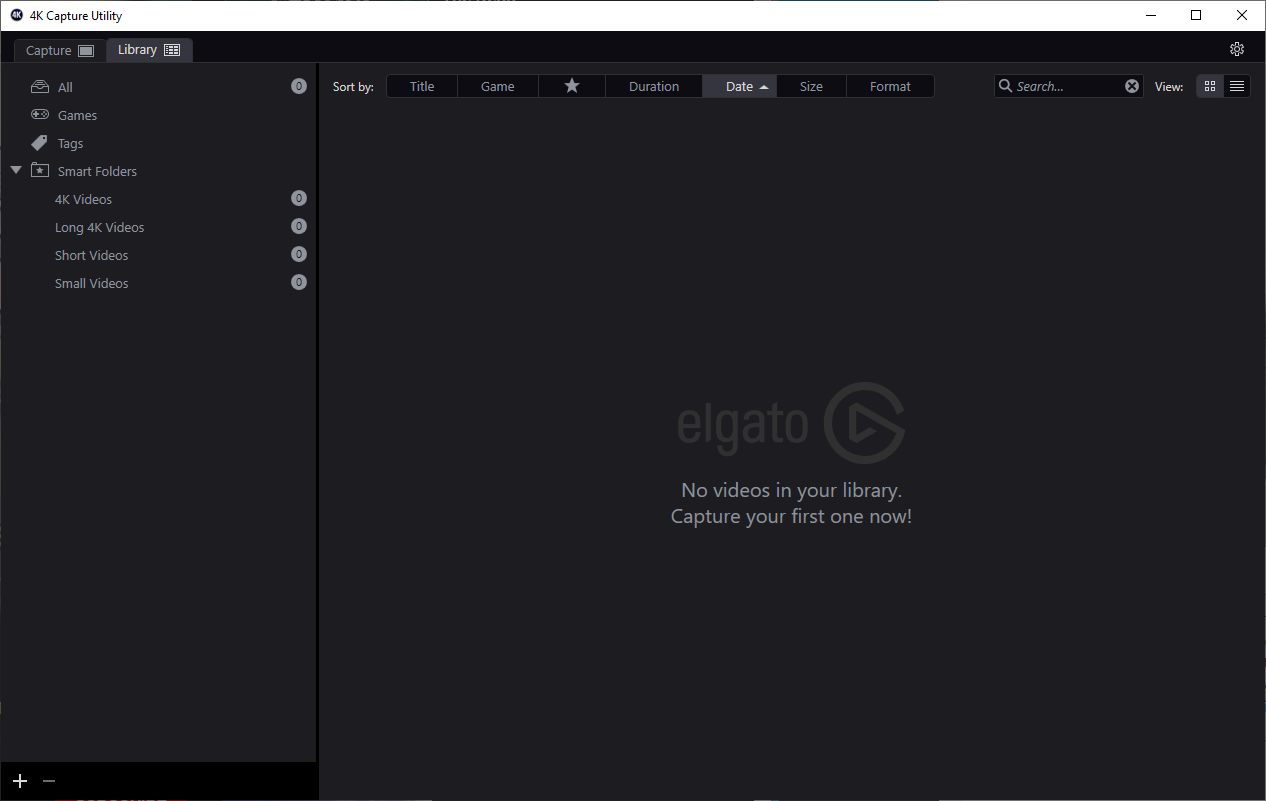Toggle Date sort order
1266x801 pixels.
[739, 86]
